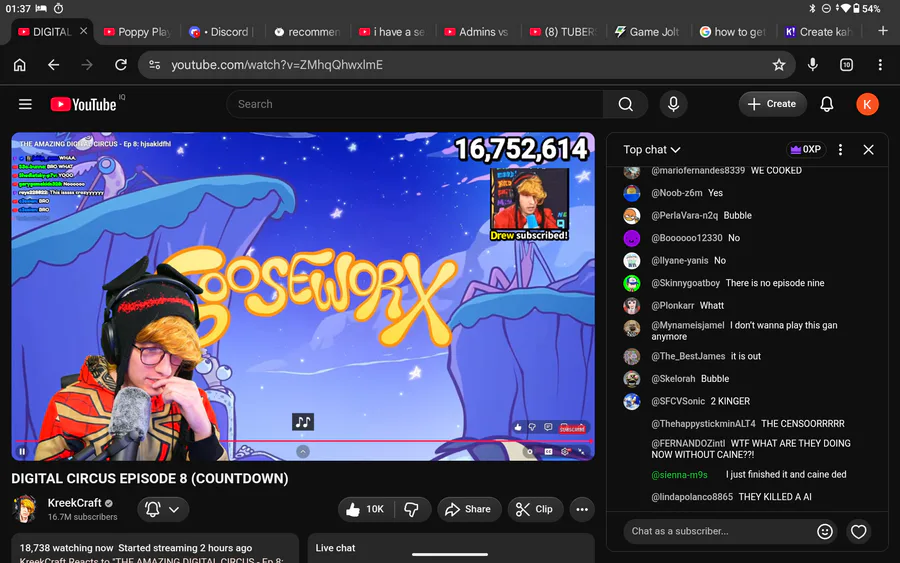Open @sienna-m9s chat message

(x=746, y=475)
